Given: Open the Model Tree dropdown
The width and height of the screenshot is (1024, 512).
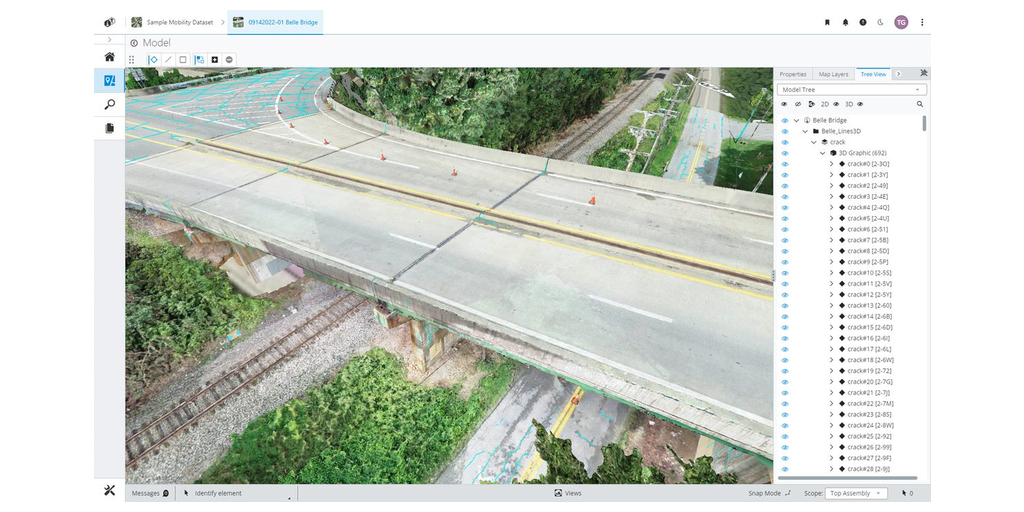Looking at the screenshot, I should 852,90.
